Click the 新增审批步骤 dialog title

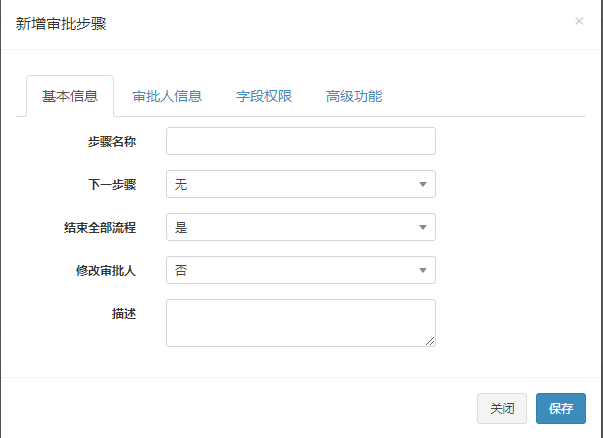point(61,24)
